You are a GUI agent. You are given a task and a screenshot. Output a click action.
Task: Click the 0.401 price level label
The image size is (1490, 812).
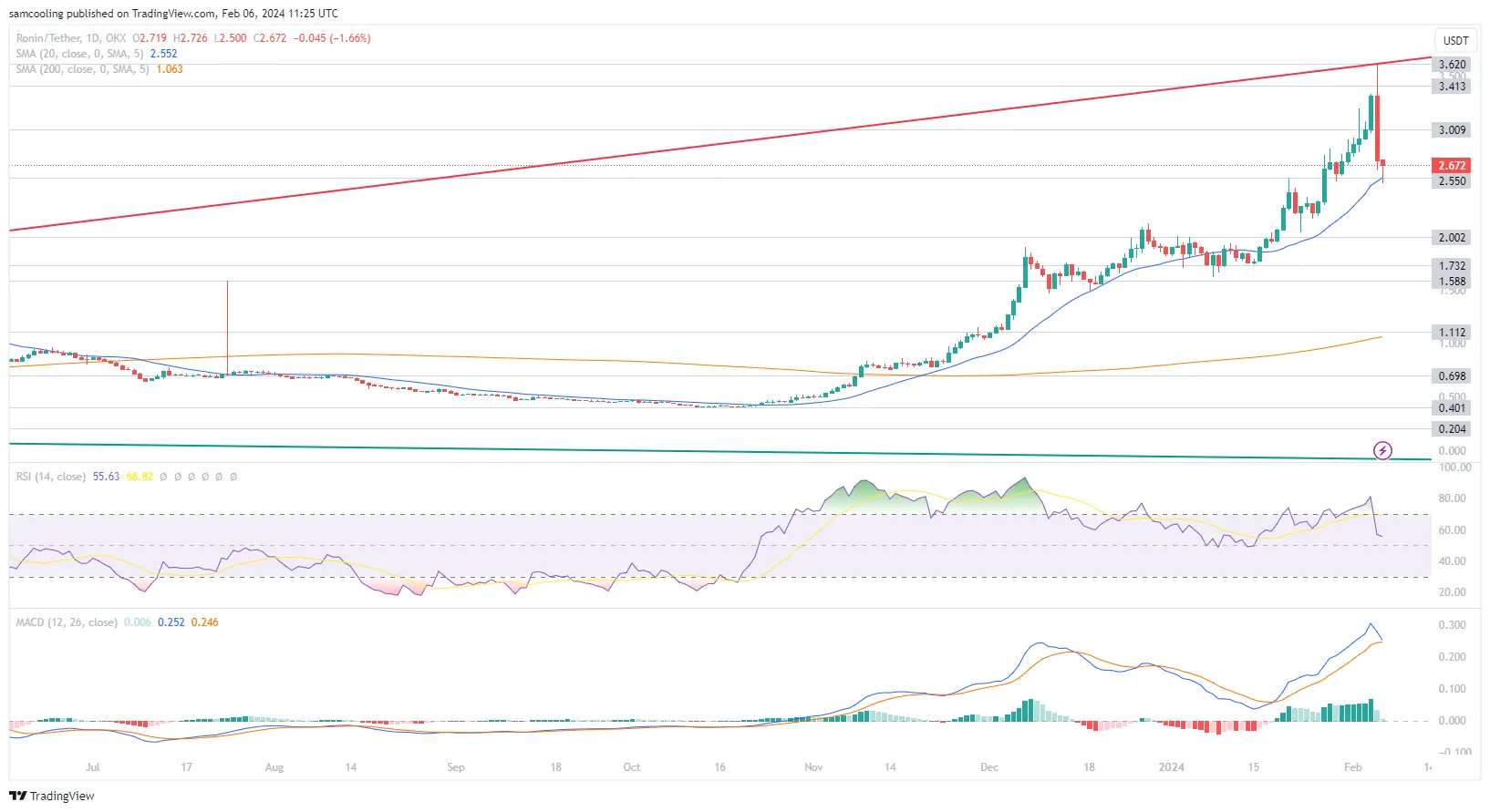click(1452, 408)
